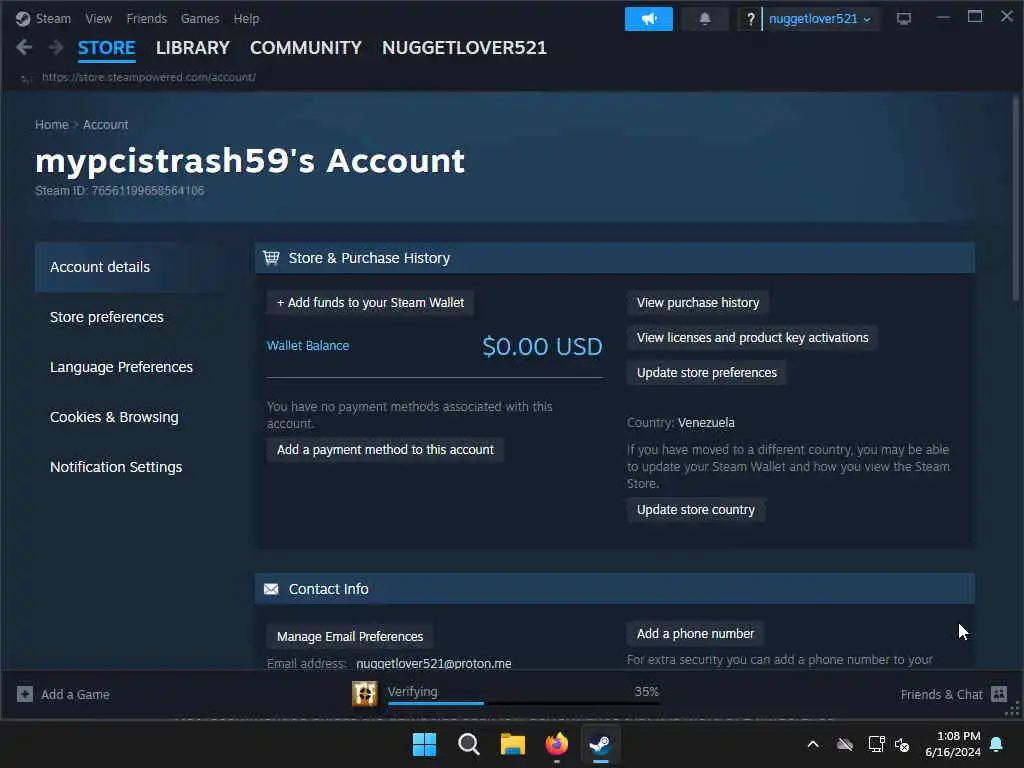
Task: Open the Windows notification center bell
Action: [997, 744]
